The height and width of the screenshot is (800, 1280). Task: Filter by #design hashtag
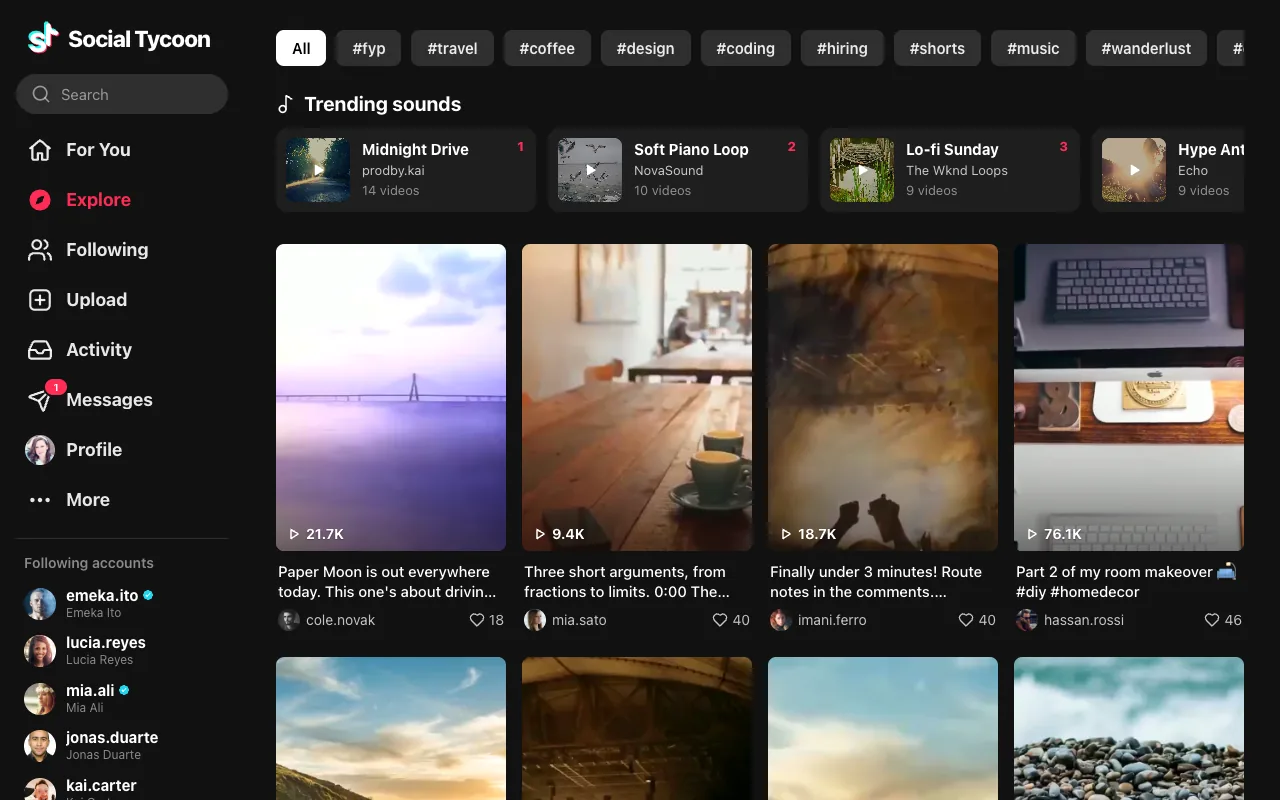646,48
